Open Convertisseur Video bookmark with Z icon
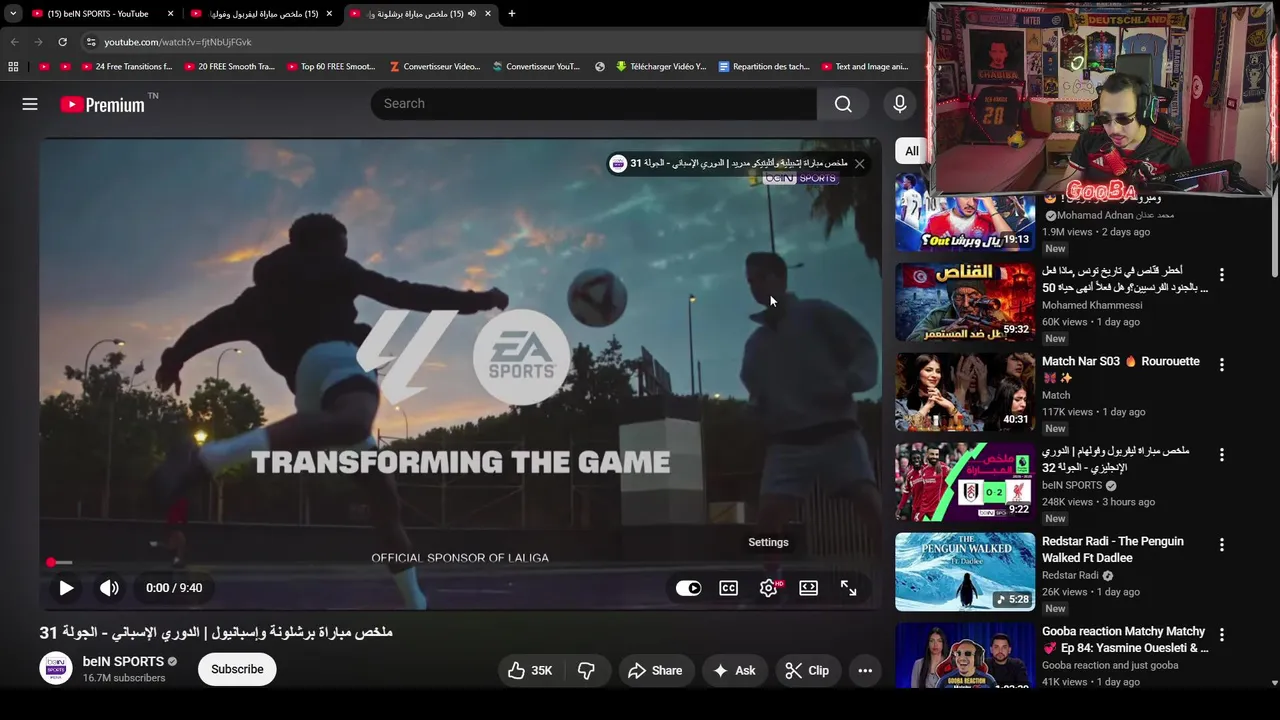Image resolution: width=1280 pixels, height=720 pixels. pos(435,67)
